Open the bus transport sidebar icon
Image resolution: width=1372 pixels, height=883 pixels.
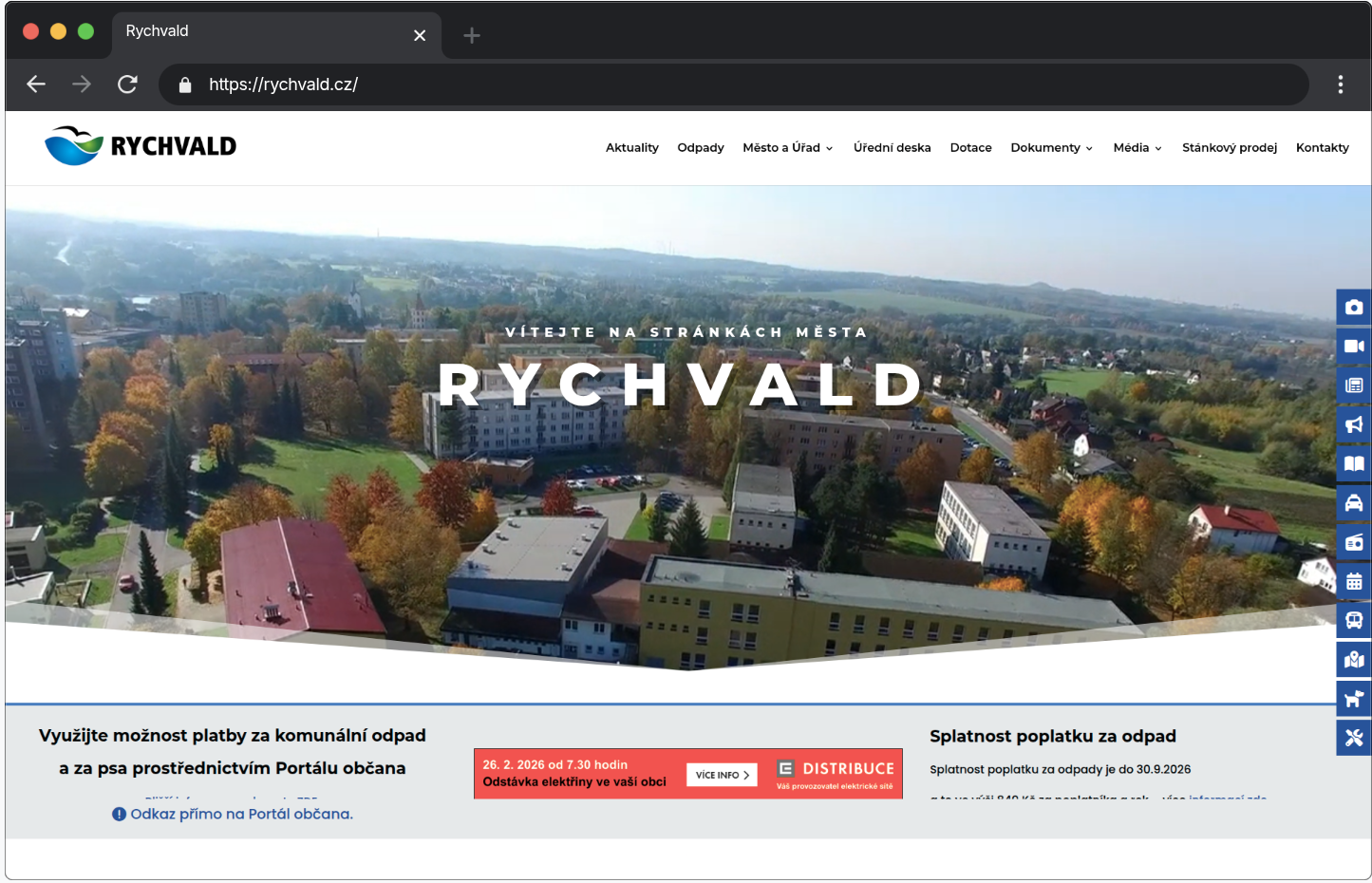(x=1353, y=621)
